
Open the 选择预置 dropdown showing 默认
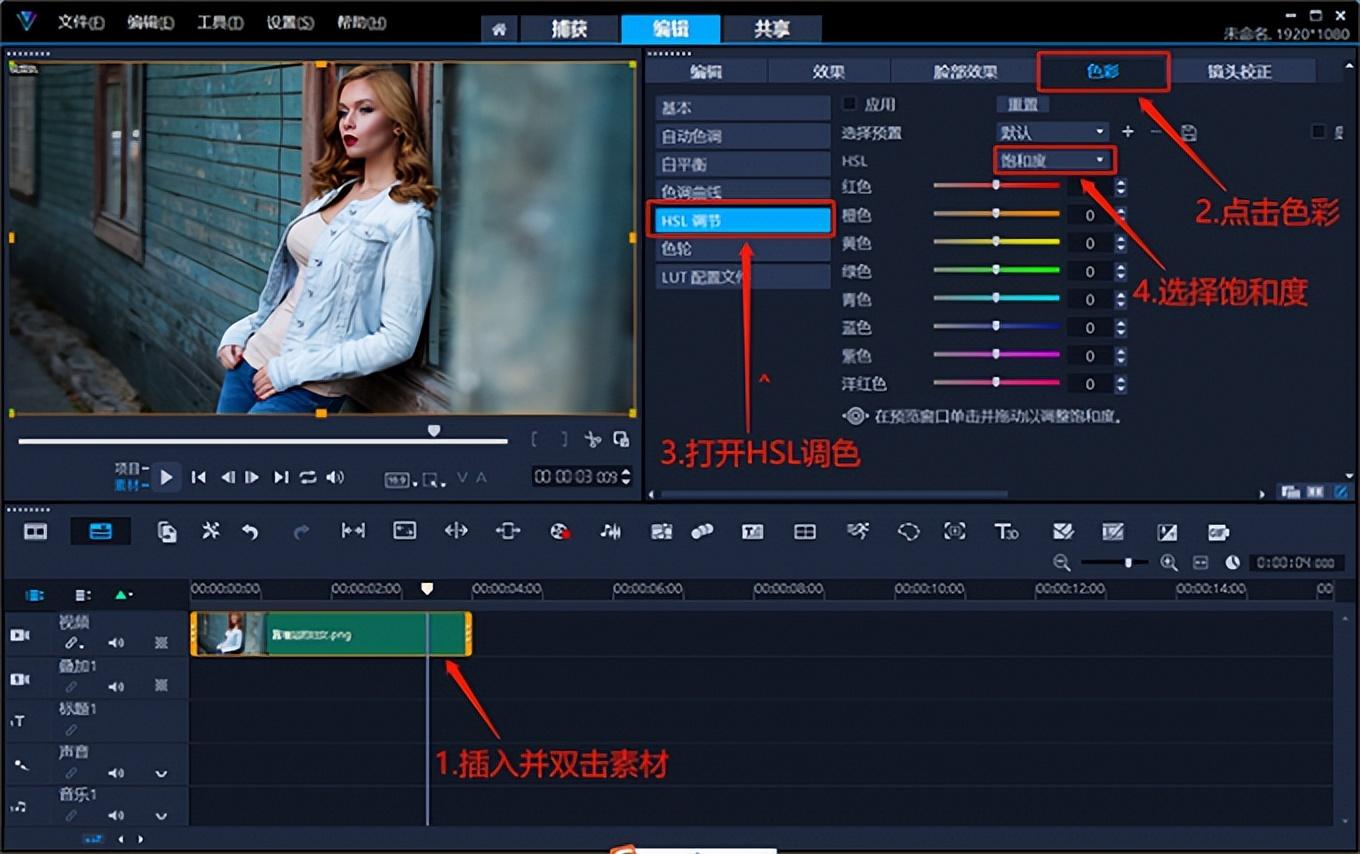[1052, 132]
